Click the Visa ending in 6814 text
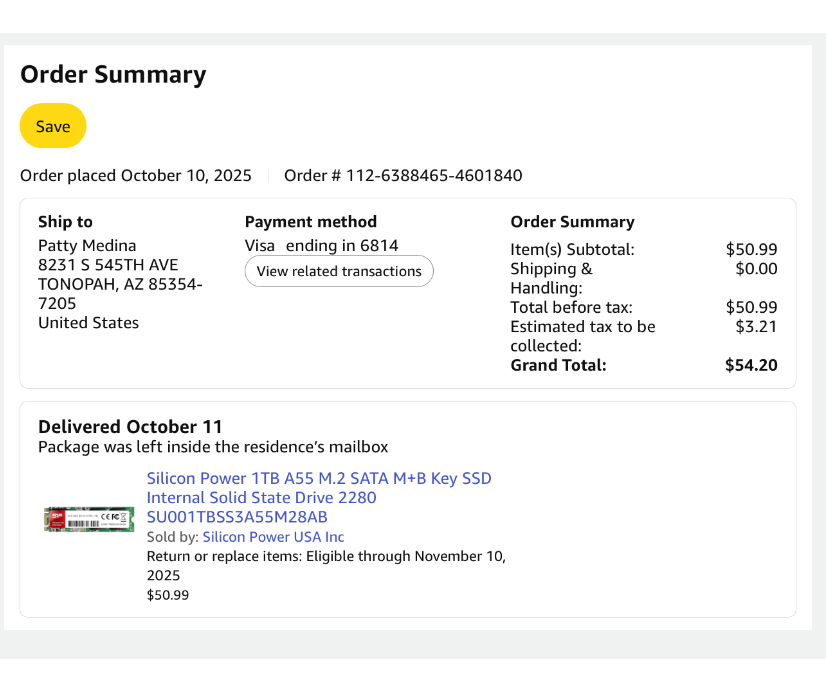The width and height of the screenshot is (828, 673). point(321,245)
